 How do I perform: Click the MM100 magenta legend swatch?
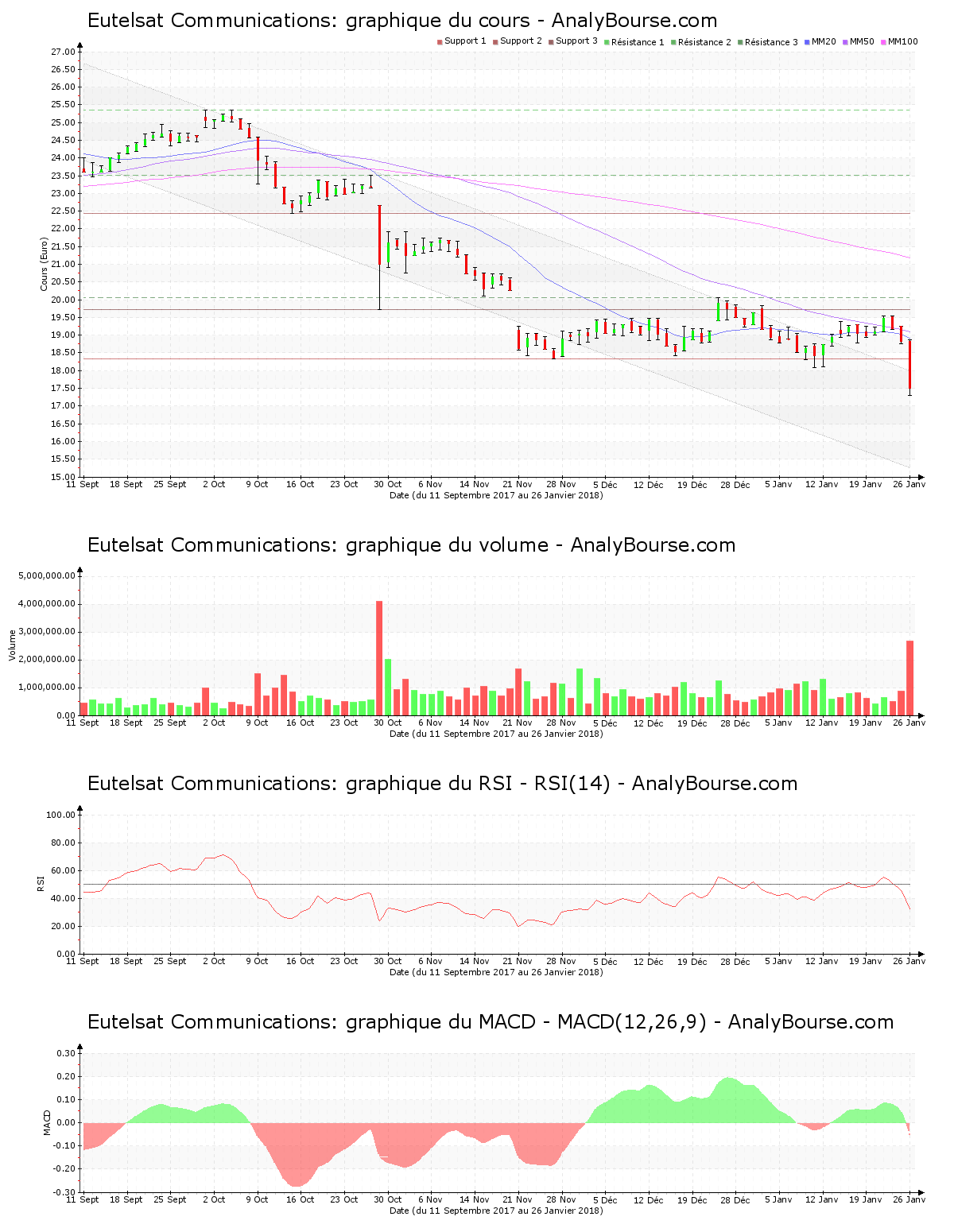[x=883, y=41]
